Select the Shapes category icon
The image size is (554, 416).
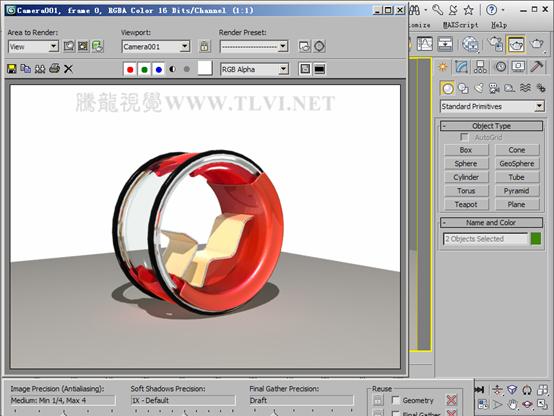click(x=463, y=88)
